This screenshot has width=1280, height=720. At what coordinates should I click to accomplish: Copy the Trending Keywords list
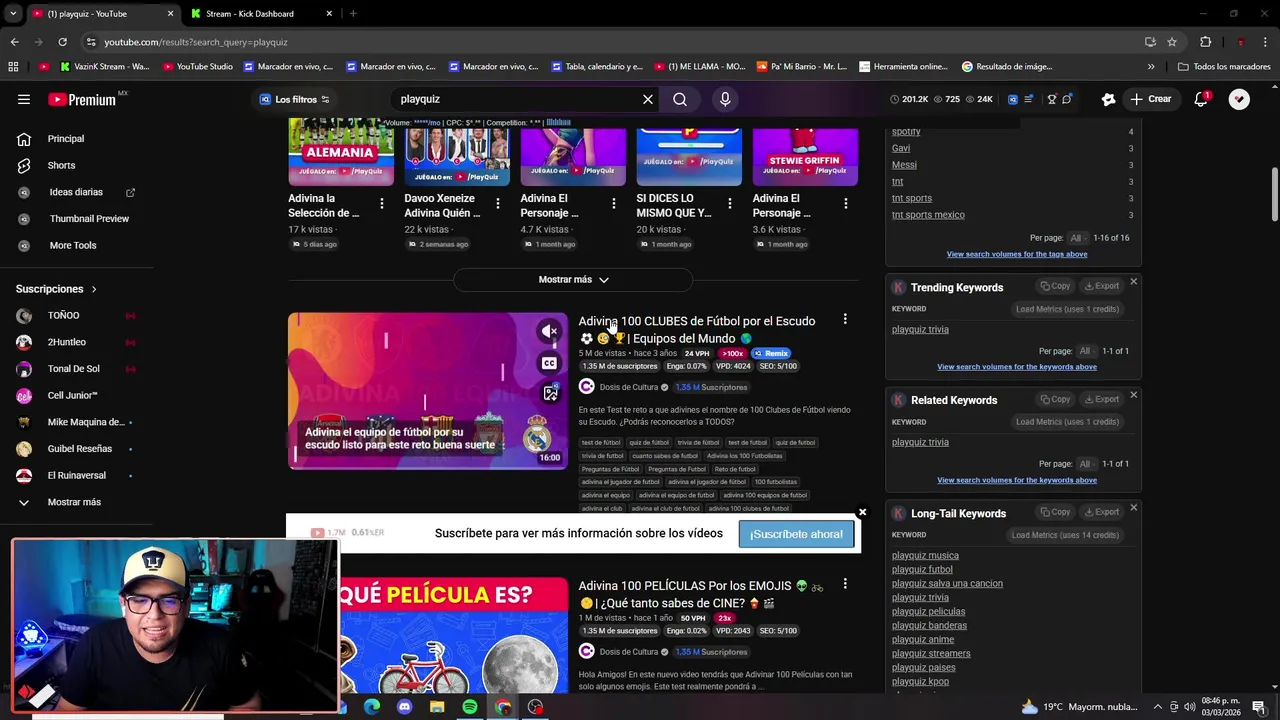tap(1056, 286)
